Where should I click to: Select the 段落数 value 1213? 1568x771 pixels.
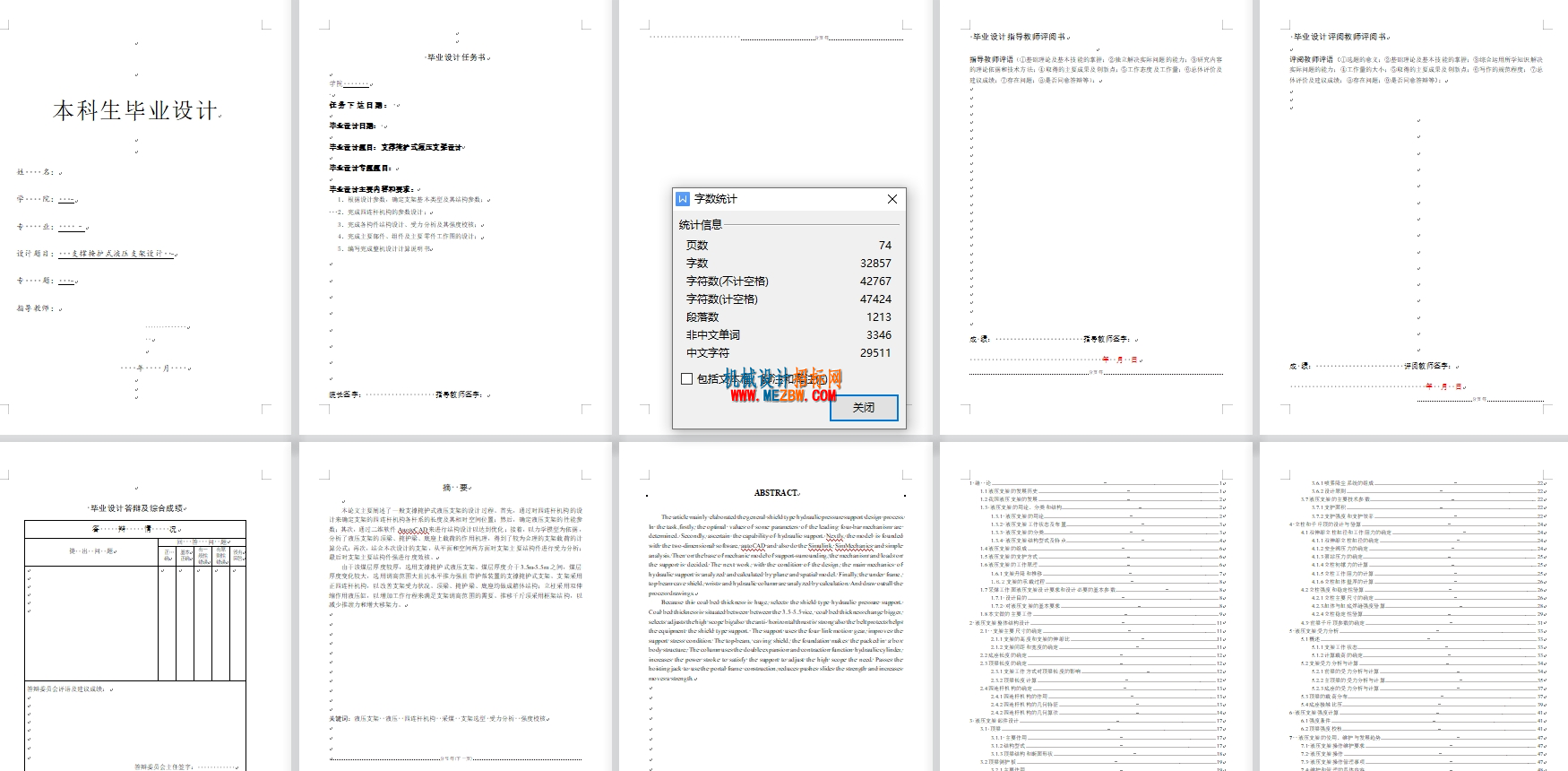coord(879,317)
